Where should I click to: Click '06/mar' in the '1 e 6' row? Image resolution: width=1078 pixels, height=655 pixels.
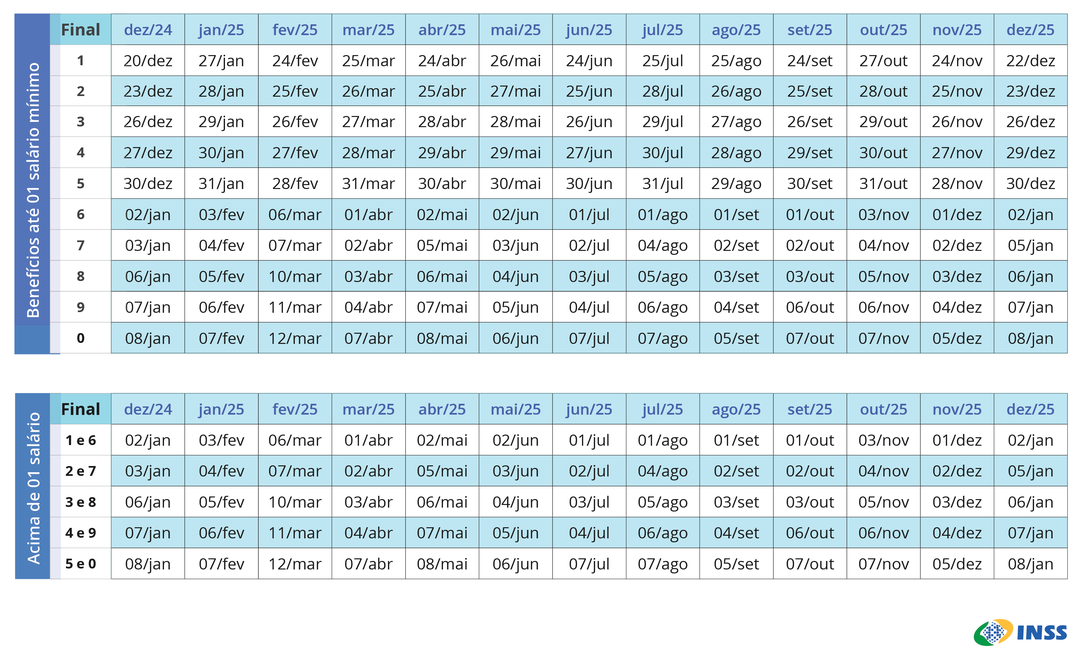click(x=295, y=440)
